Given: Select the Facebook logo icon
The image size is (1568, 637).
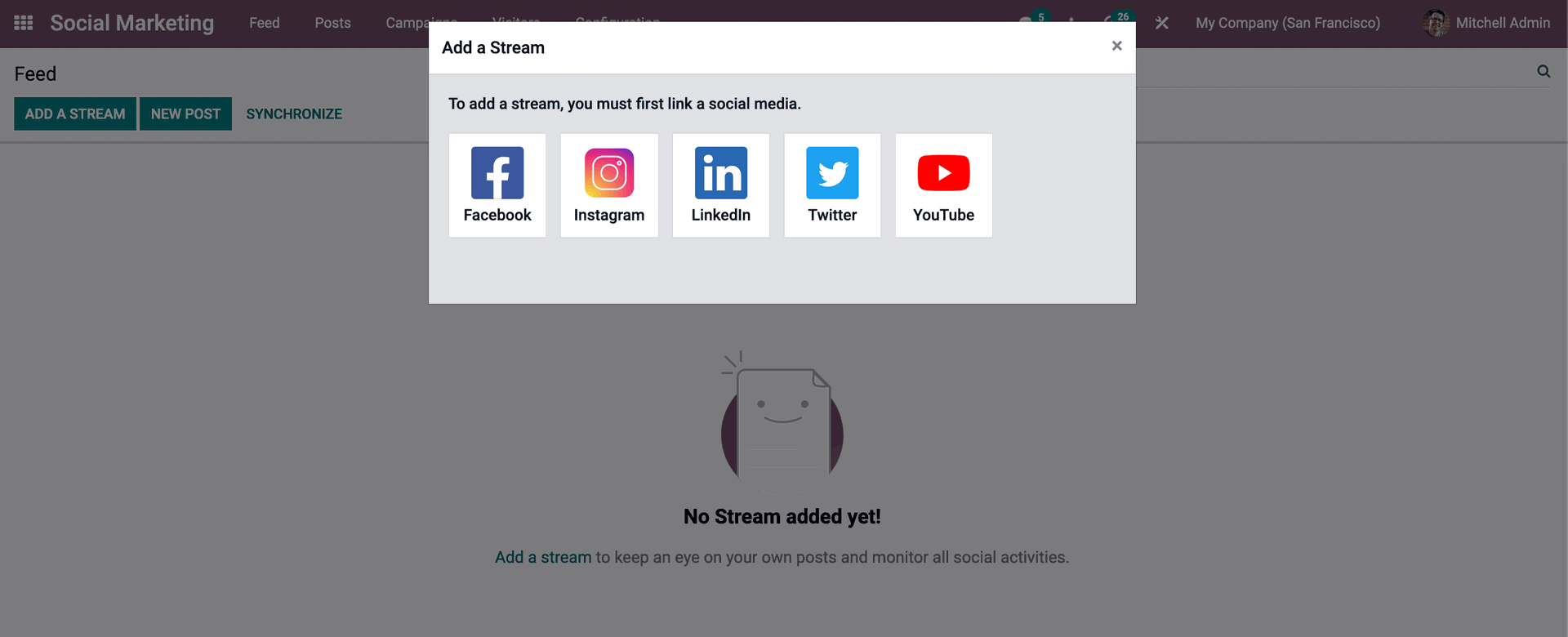Looking at the screenshot, I should tap(497, 173).
